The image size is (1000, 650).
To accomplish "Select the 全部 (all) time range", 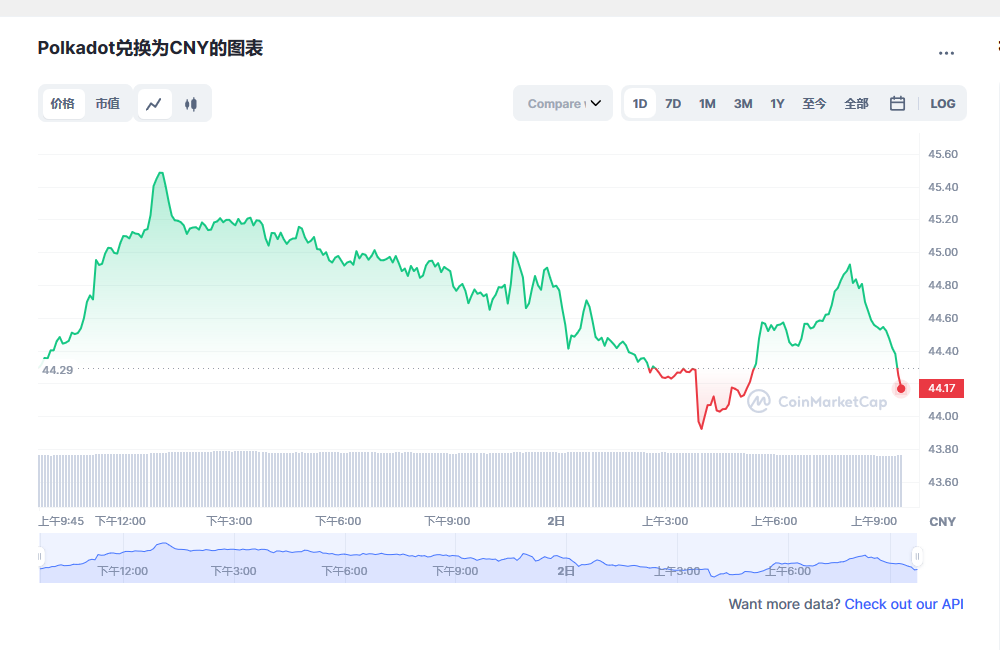I will (x=857, y=104).
